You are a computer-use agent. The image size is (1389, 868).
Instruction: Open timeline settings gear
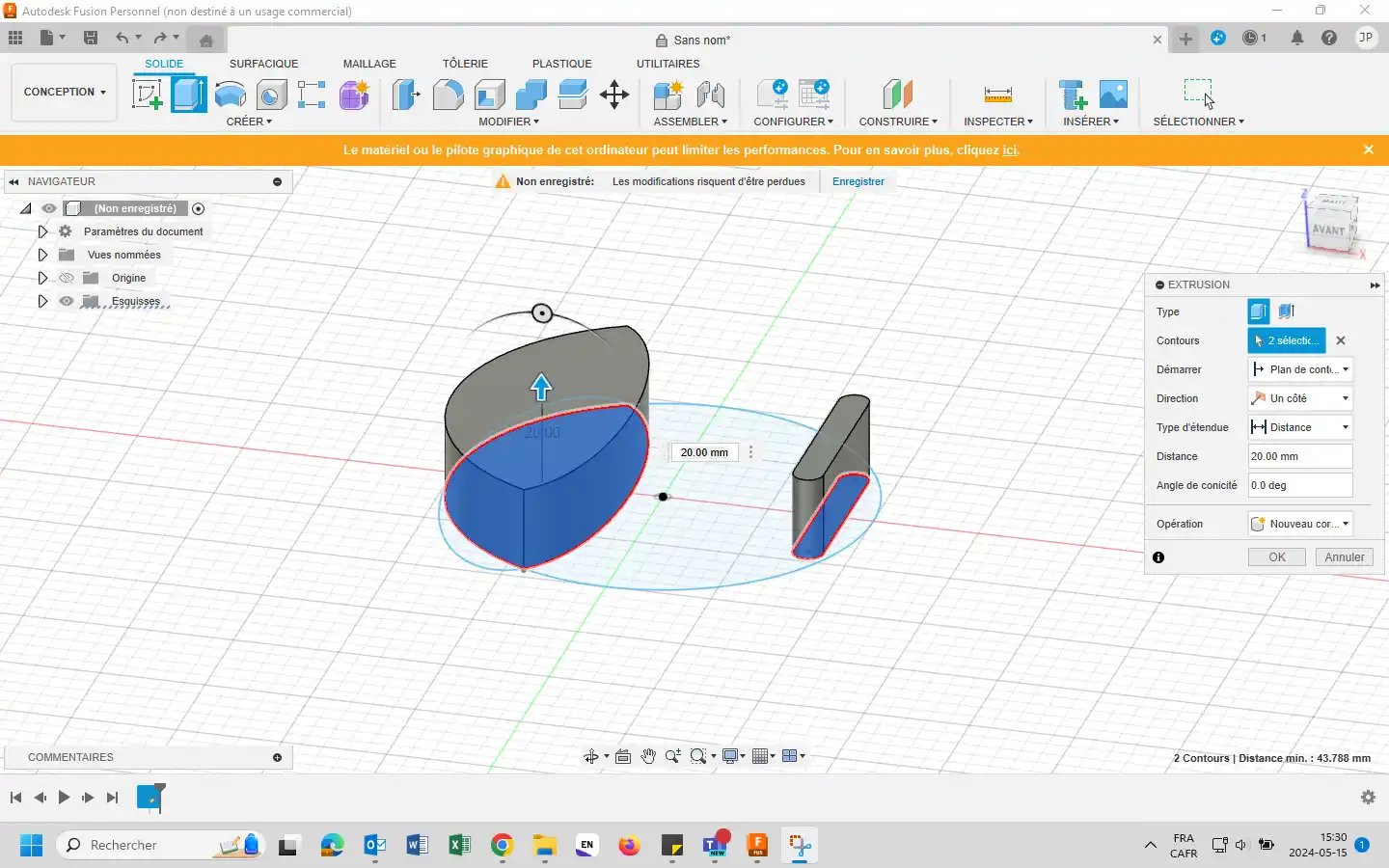(1368, 798)
